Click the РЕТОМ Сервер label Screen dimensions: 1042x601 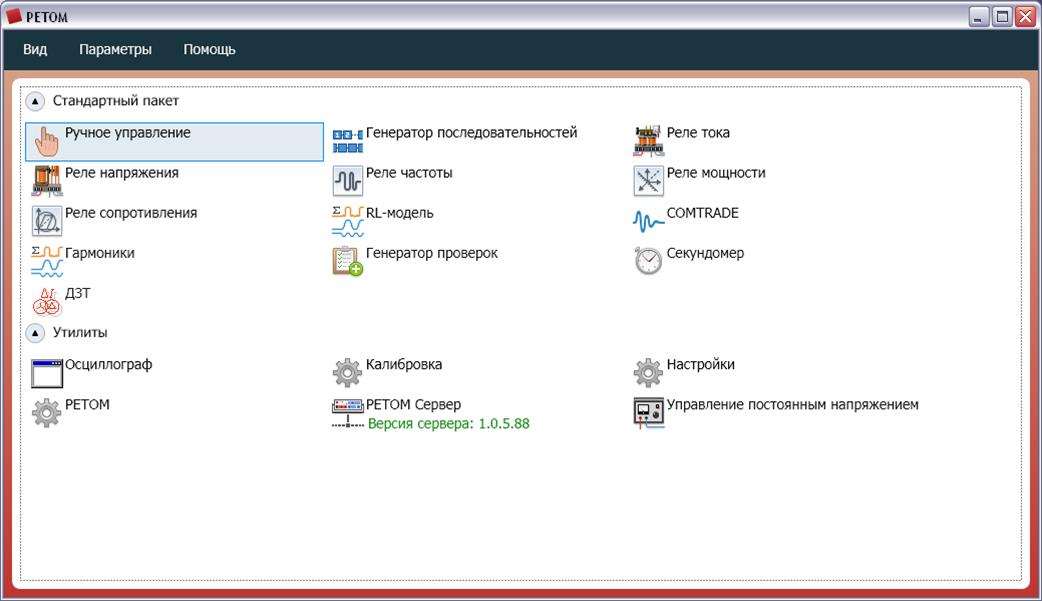pos(413,404)
